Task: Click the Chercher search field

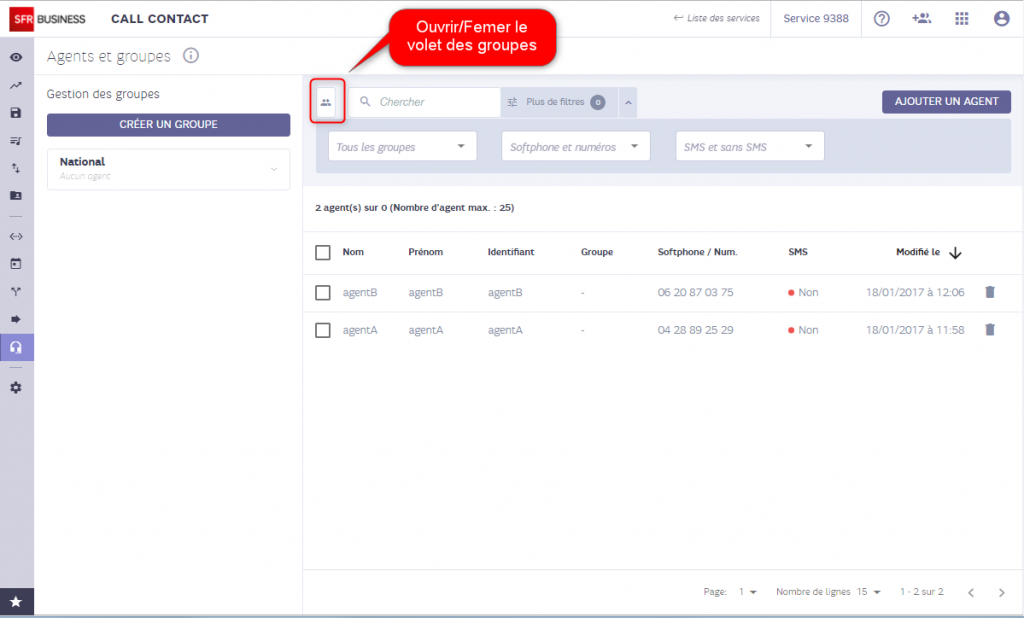Action: [424, 103]
